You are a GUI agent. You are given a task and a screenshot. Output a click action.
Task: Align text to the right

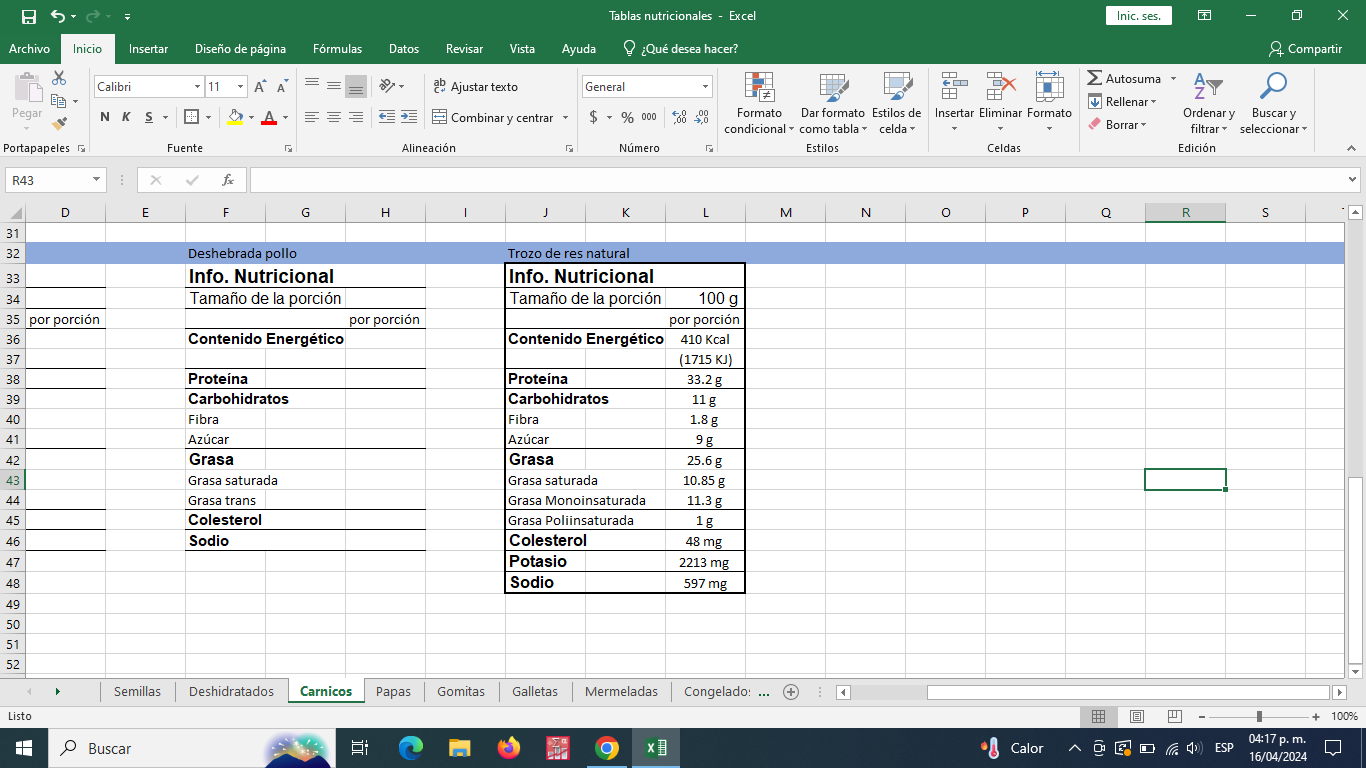[x=355, y=117]
